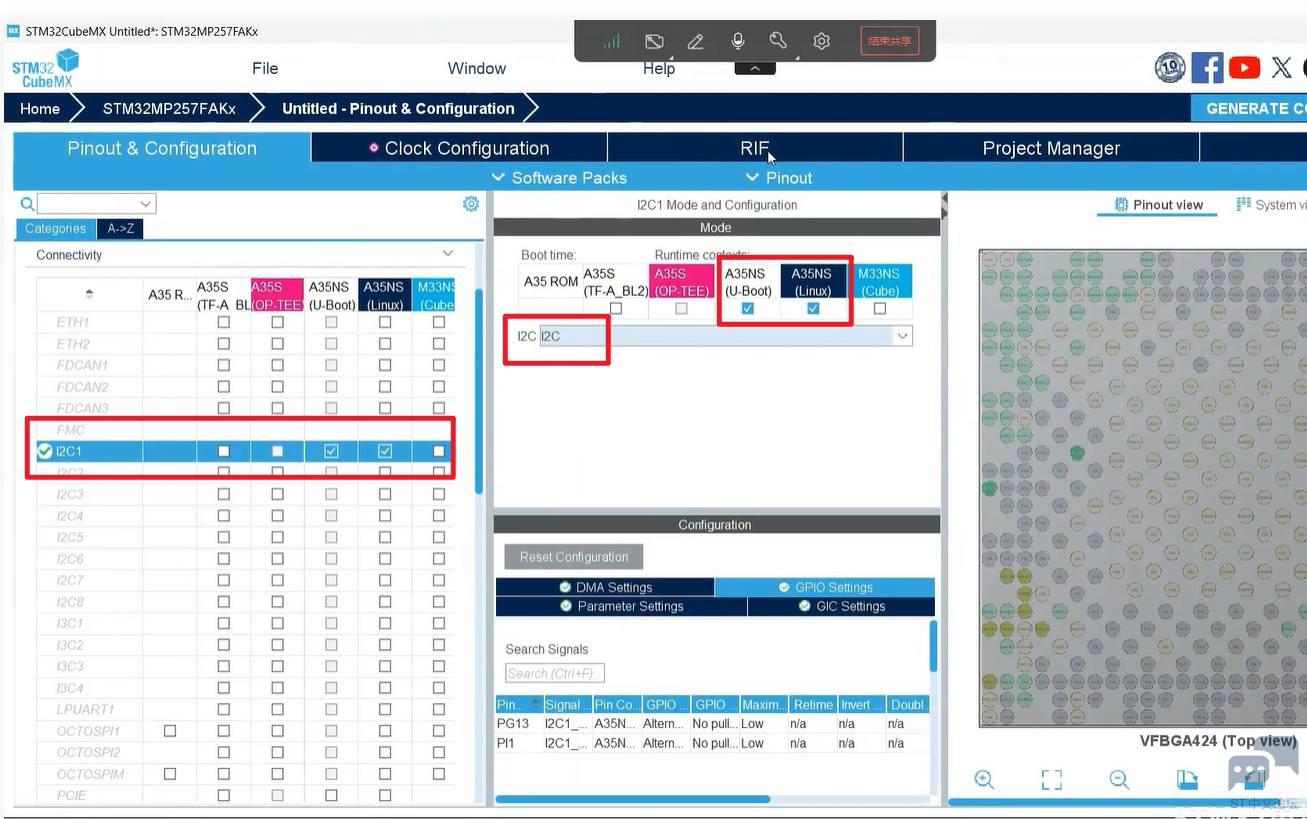The image size is (1307, 819).
Task: Expand the Software Packs menu
Action: (559, 178)
